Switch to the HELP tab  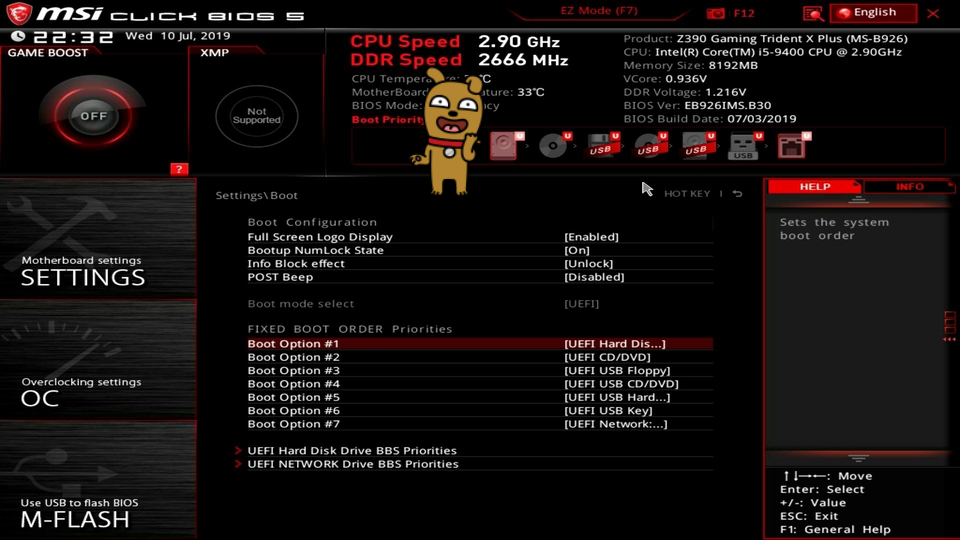815,187
